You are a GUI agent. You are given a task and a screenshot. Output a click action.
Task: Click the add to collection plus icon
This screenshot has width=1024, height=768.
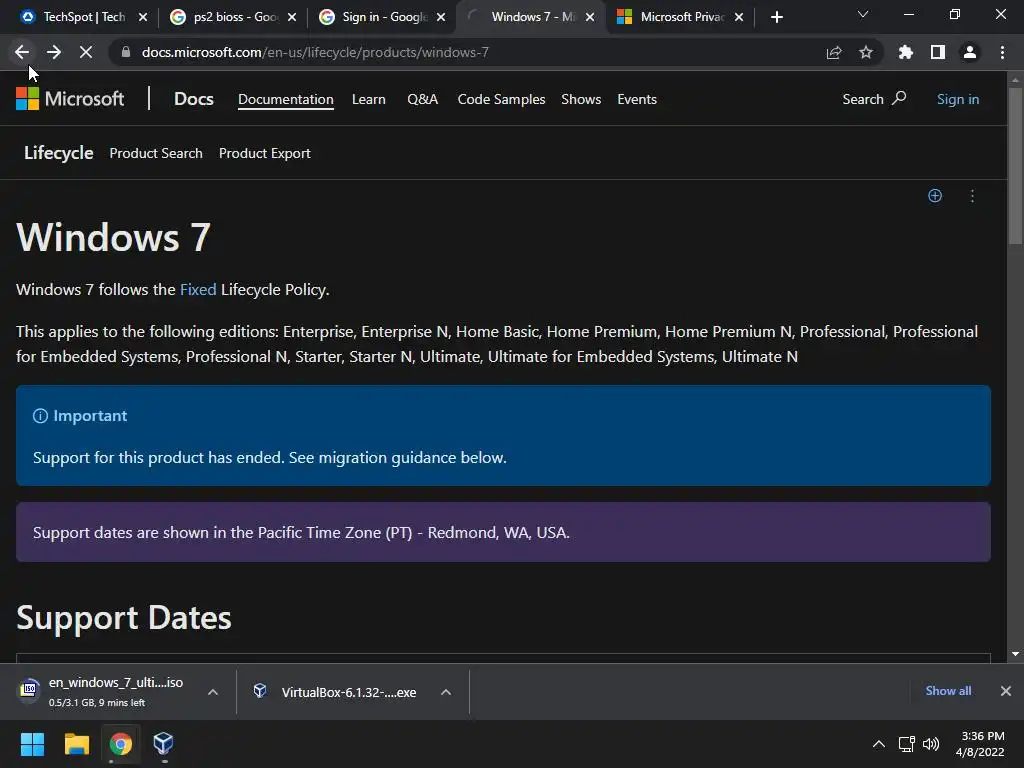pos(935,196)
